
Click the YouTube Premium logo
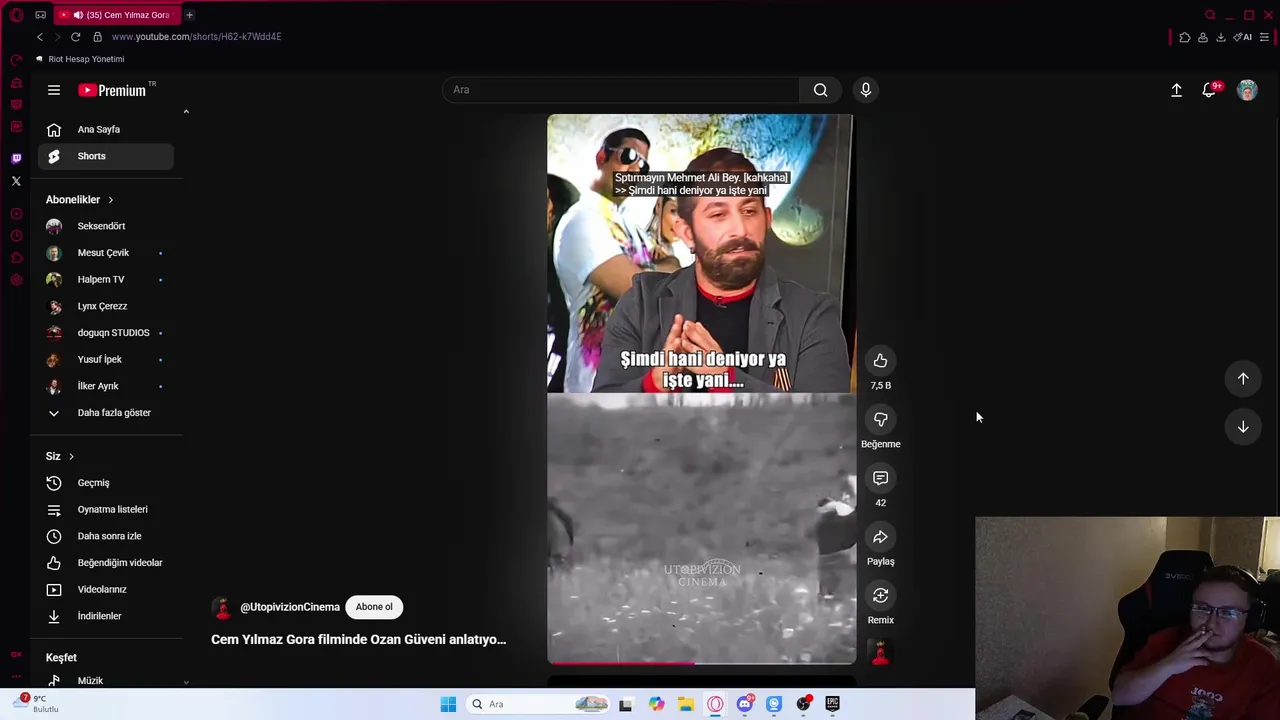pos(112,90)
